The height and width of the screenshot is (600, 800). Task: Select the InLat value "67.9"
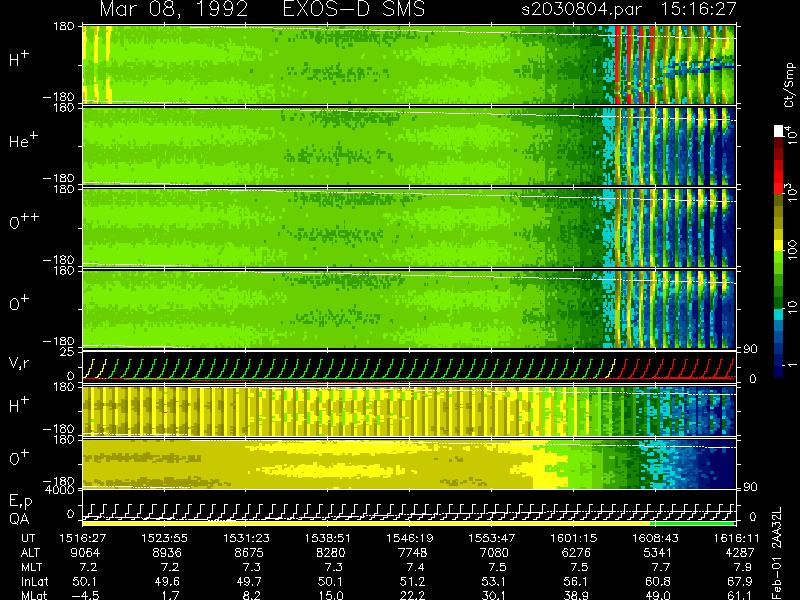coord(742,581)
